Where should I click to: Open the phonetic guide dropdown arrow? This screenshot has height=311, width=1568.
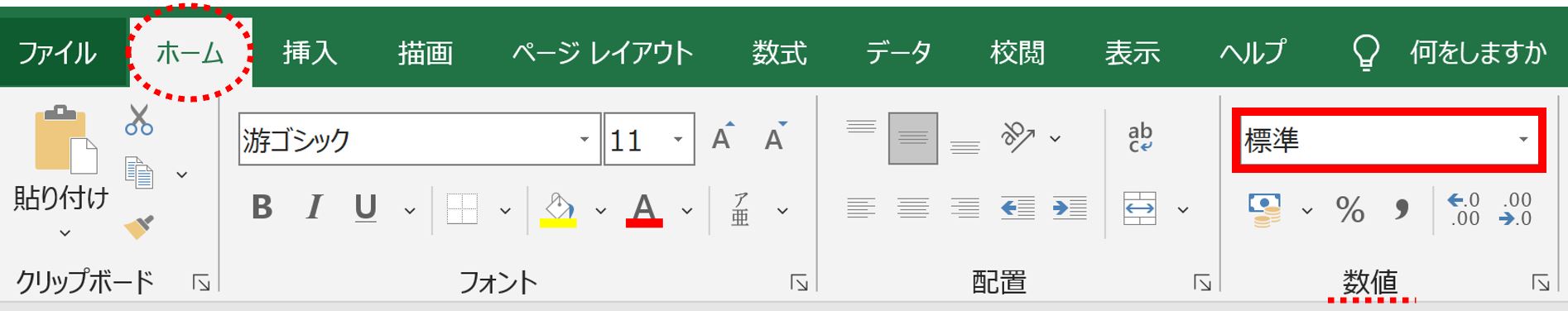(x=782, y=211)
